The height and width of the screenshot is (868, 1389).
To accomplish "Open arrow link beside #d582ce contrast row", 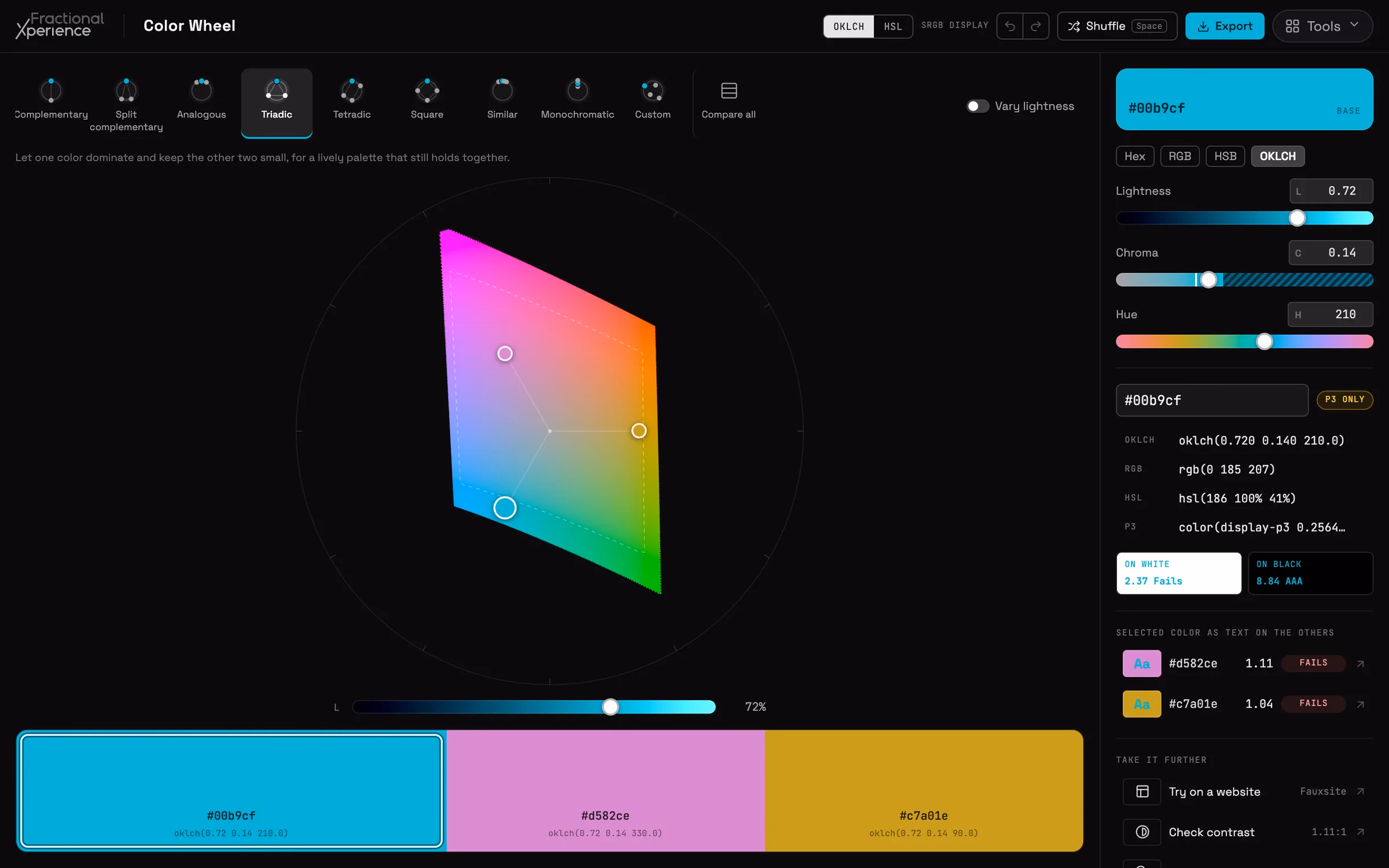I will [x=1361, y=664].
